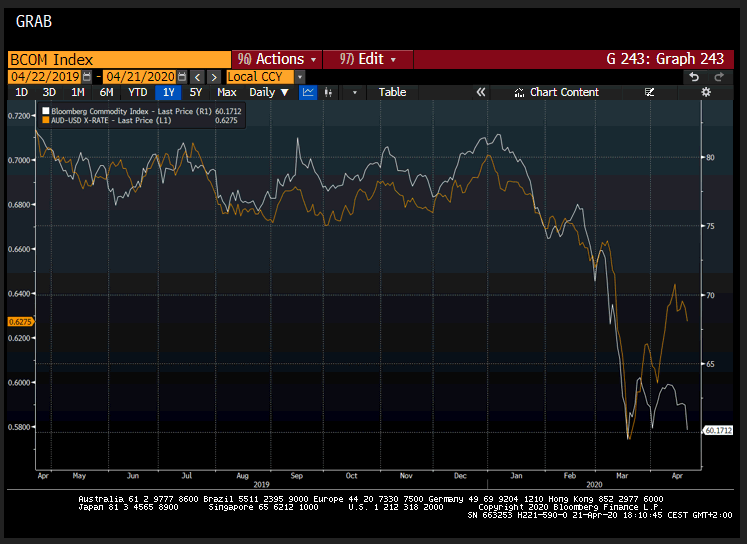
Task: Click the 0.6275 left axis price tag
Action: point(20,322)
